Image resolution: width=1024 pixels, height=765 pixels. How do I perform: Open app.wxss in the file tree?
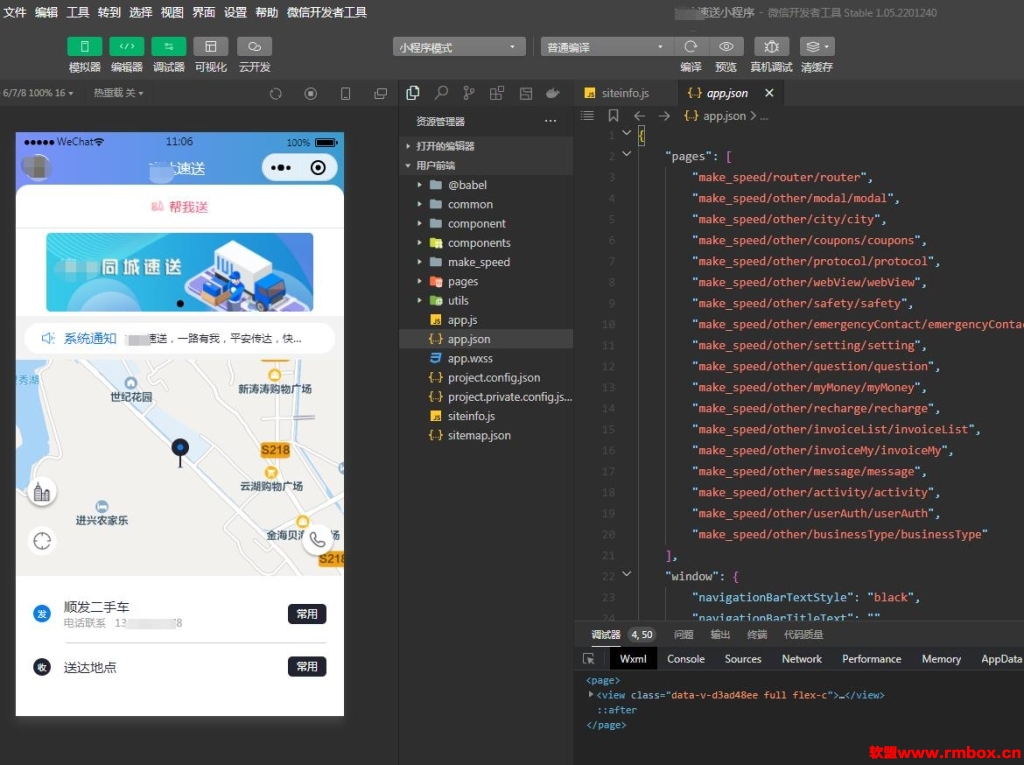tap(487, 358)
